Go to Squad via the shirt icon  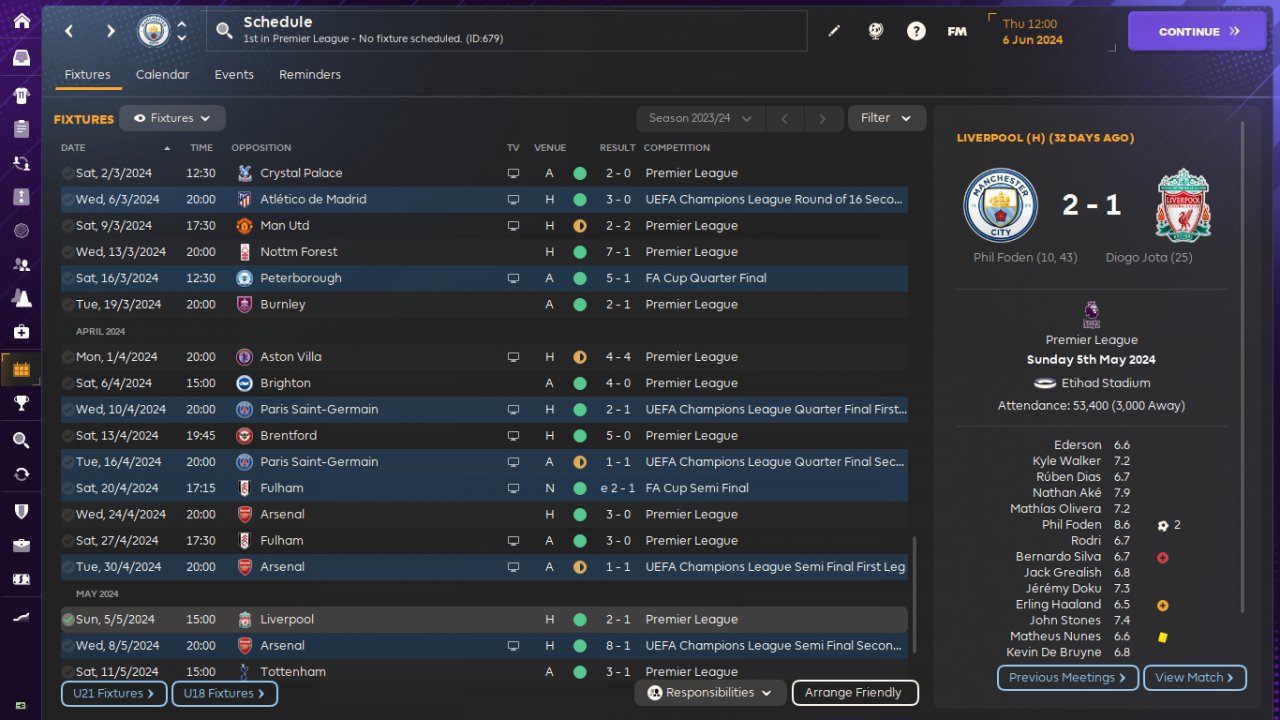click(21, 96)
